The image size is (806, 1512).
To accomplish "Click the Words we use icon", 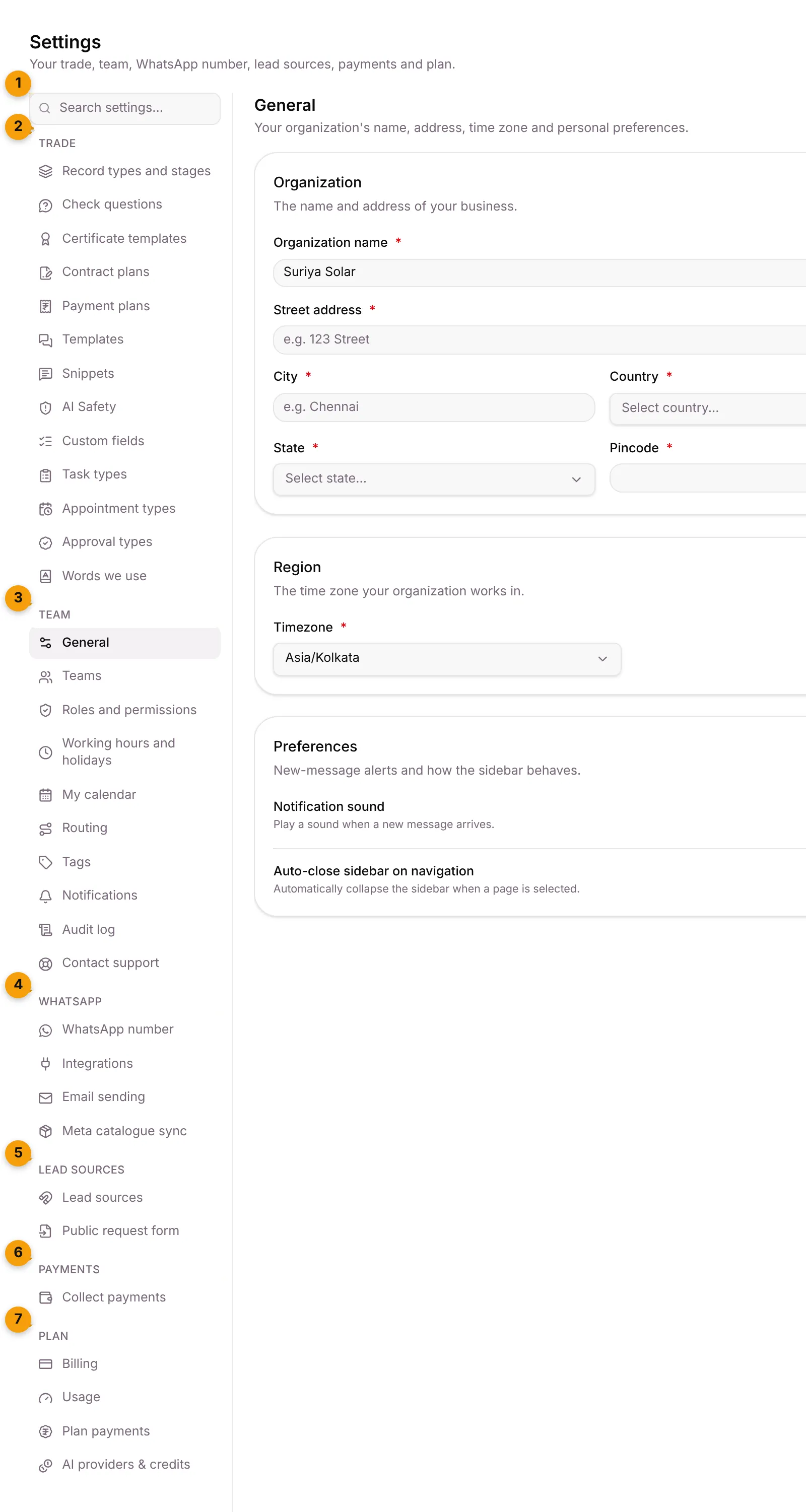I will pyautogui.click(x=45, y=576).
